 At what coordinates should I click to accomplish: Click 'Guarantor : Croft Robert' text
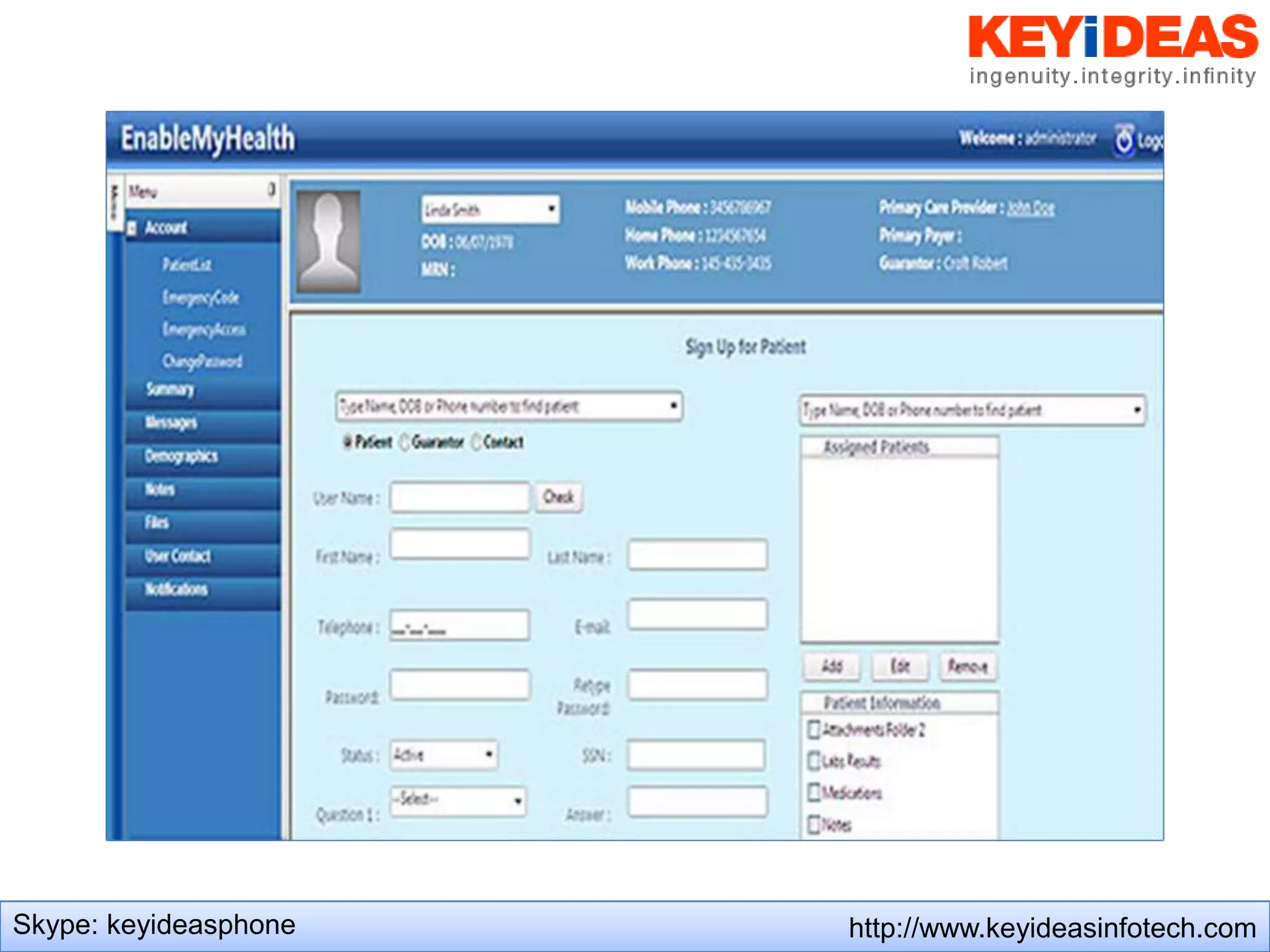(x=943, y=263)
